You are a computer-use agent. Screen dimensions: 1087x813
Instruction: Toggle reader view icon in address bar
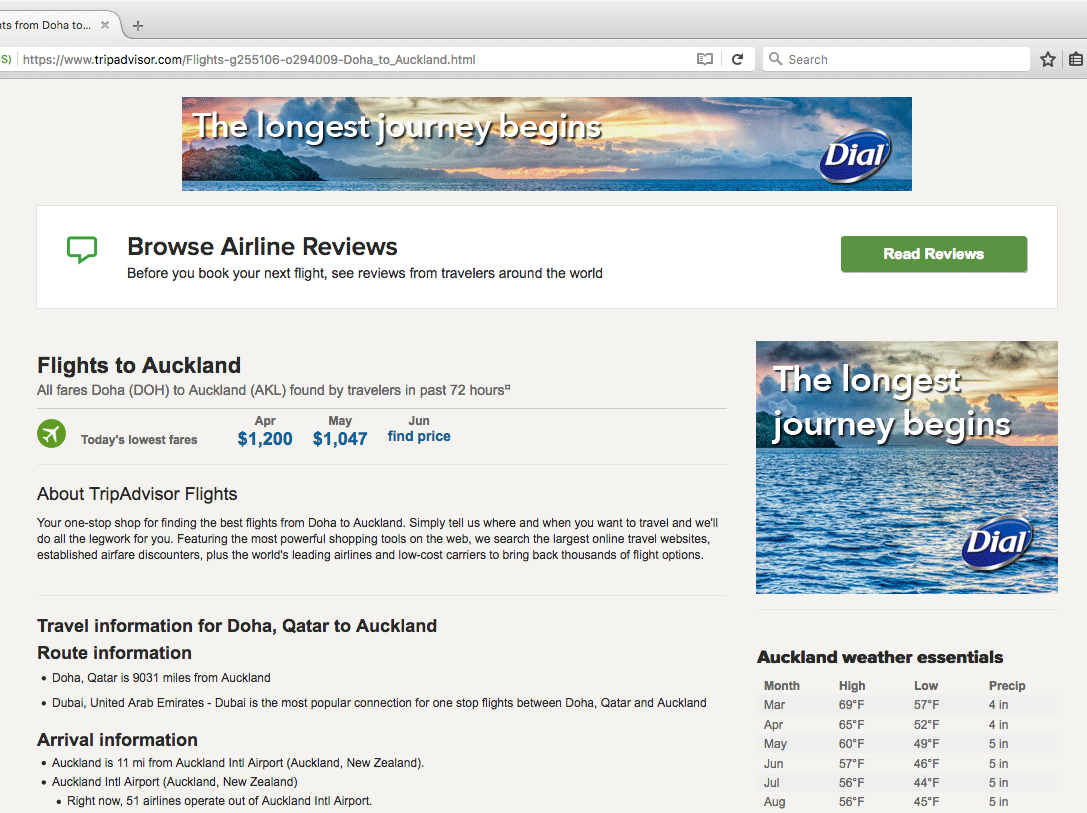point(704,60)
